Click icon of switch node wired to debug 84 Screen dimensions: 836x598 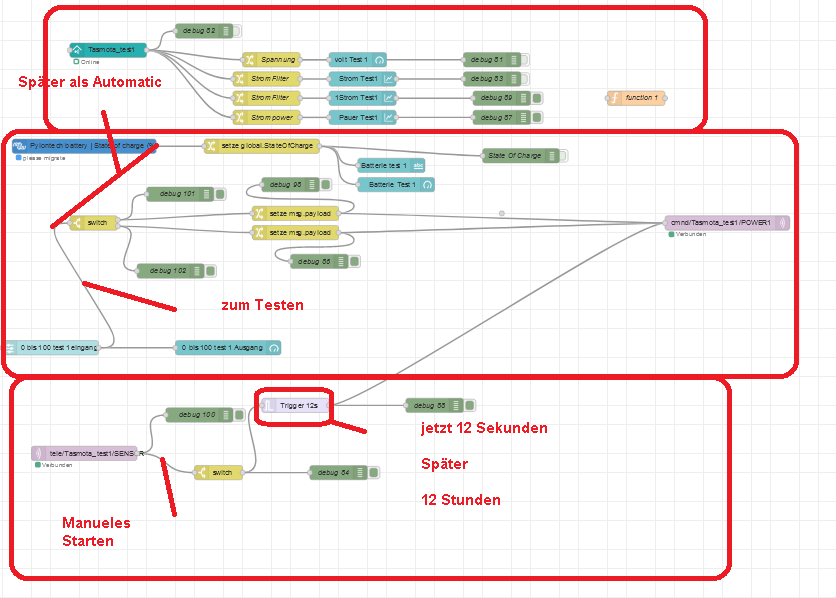pos(202,473)
